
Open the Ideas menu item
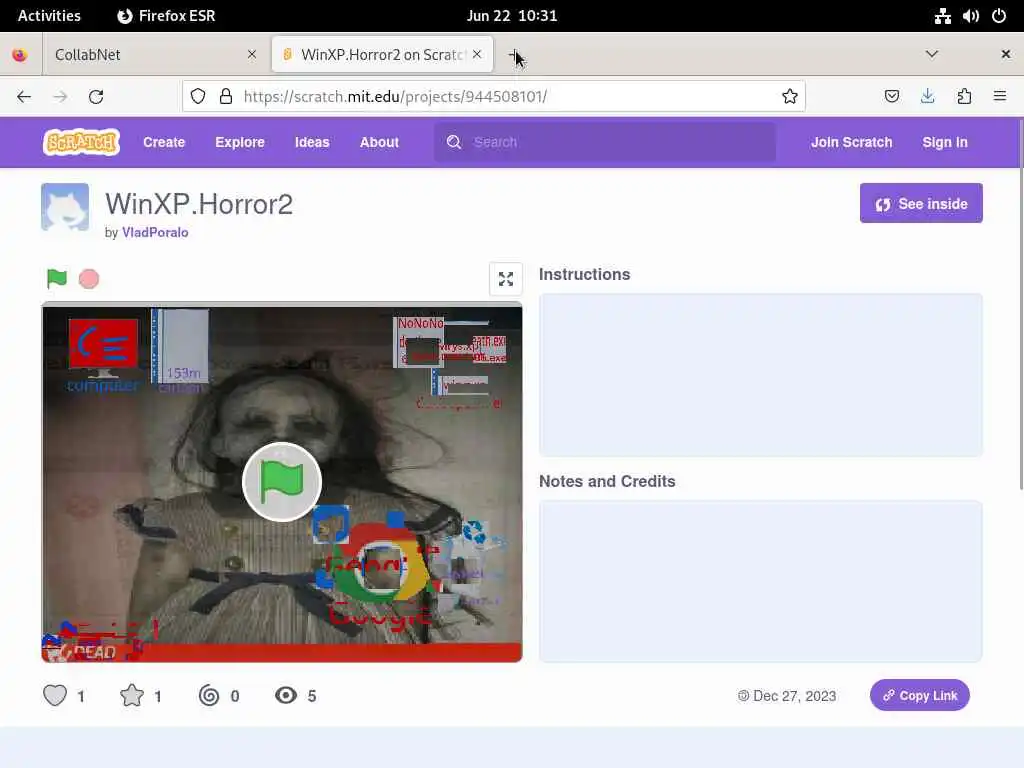(312, 142)
